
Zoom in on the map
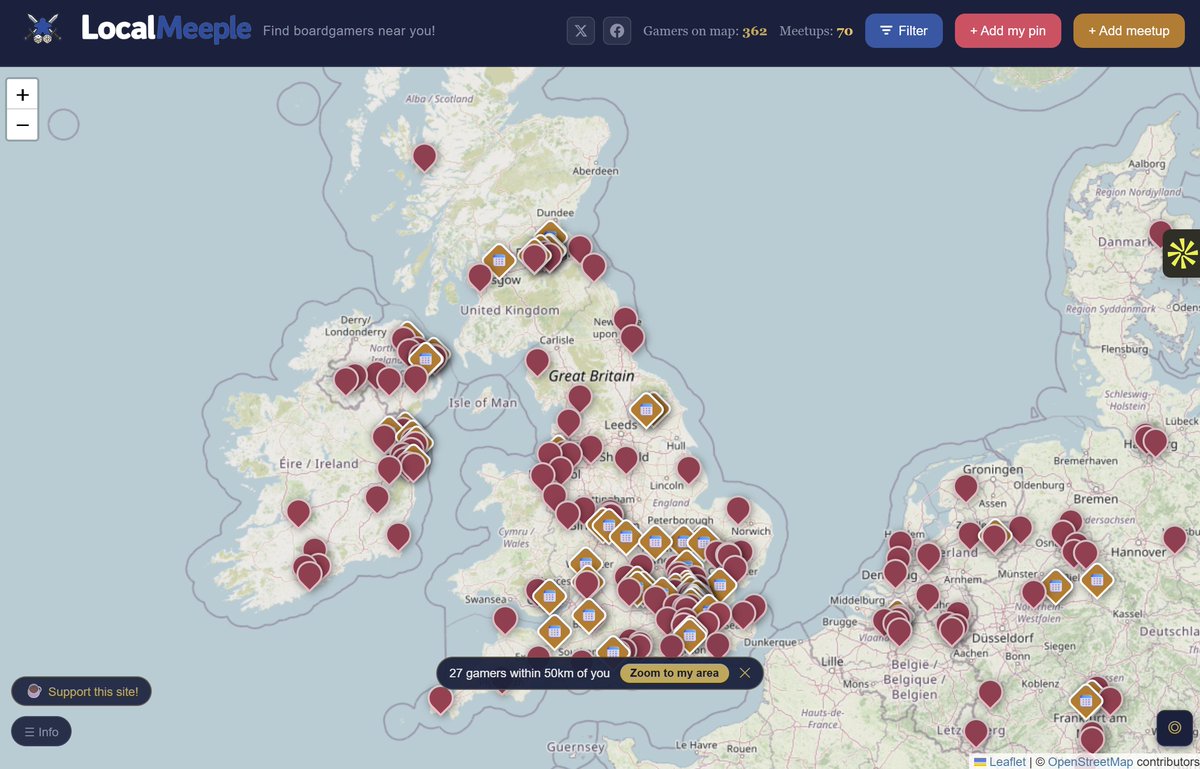tap(22, 95)
